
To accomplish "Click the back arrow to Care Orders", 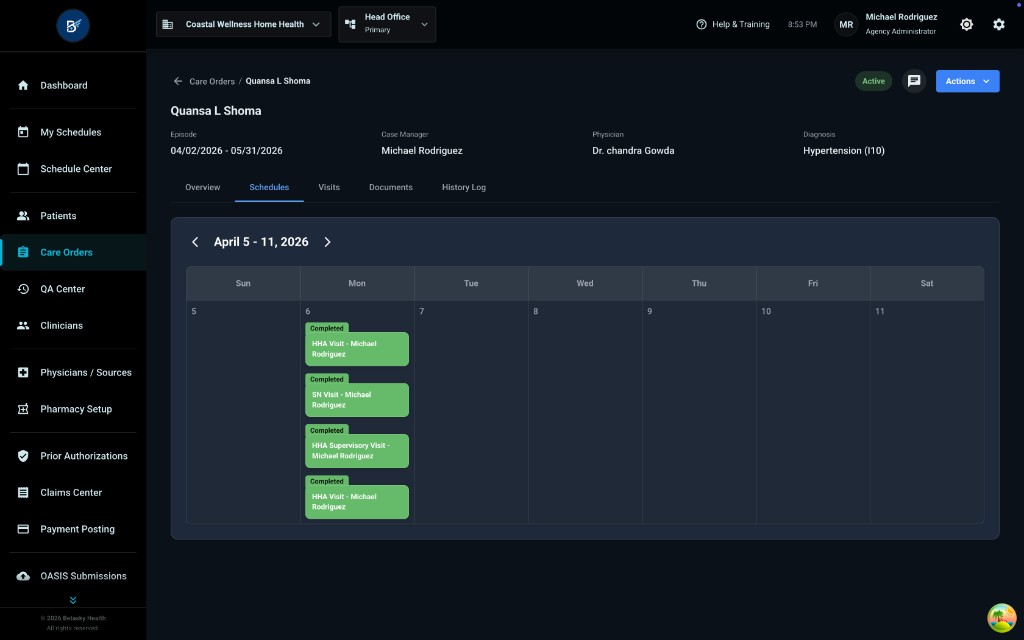I will coord(178,82).
